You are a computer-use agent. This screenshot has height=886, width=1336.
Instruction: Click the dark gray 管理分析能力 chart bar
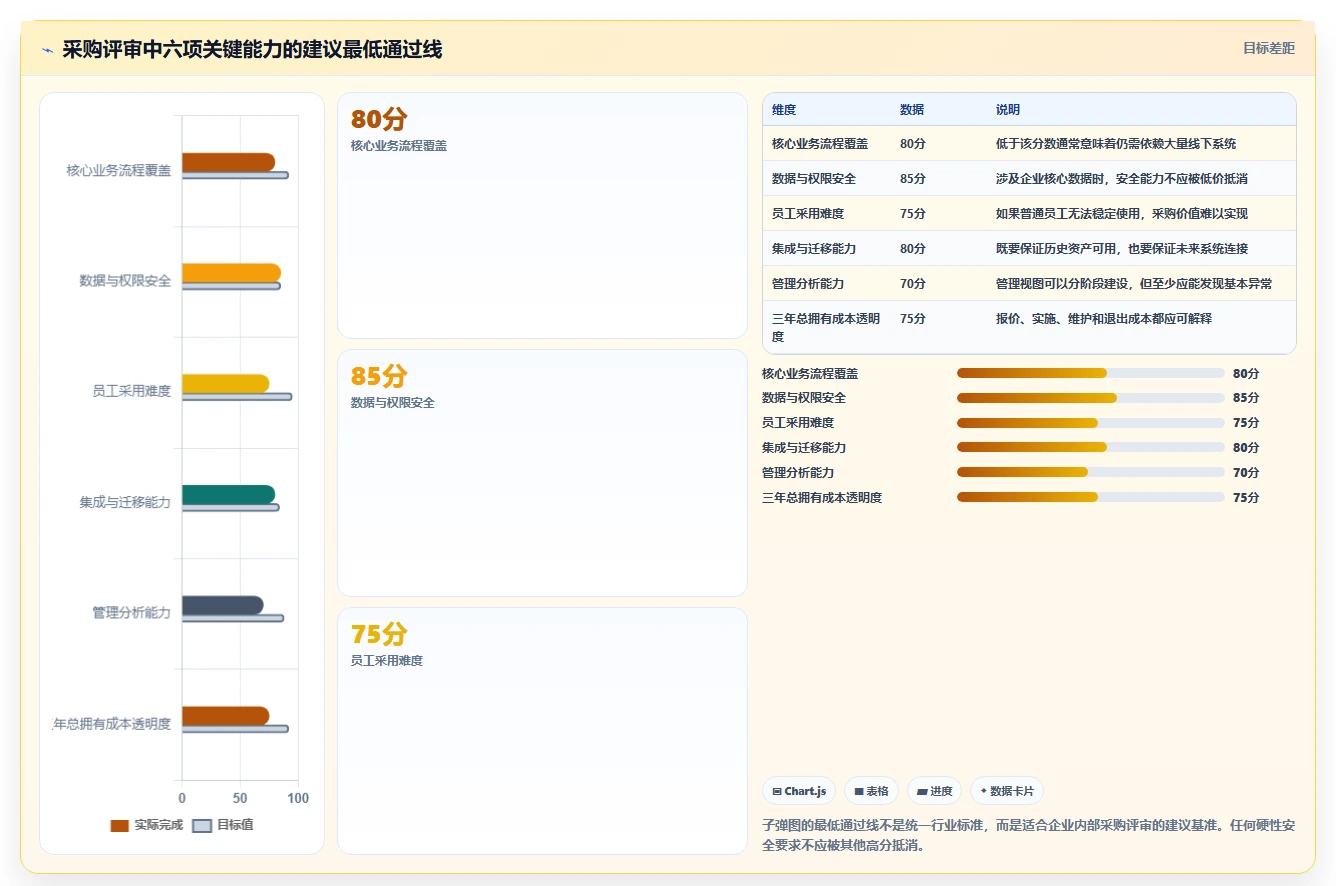pyautogui.click(x=222, y=605)
